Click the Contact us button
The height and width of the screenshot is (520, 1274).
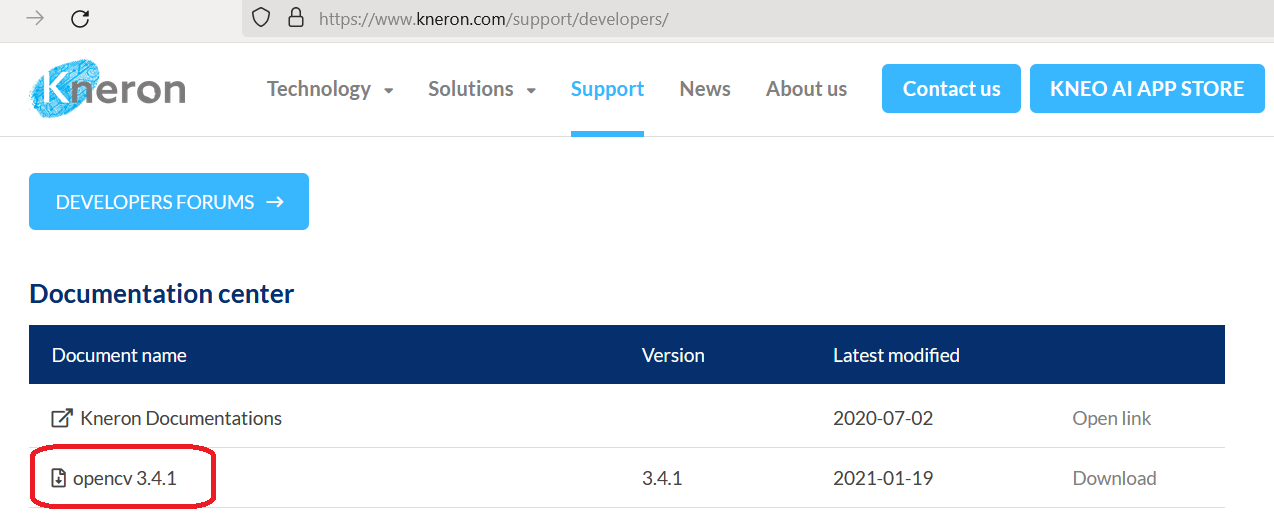[x=951, y=89]
